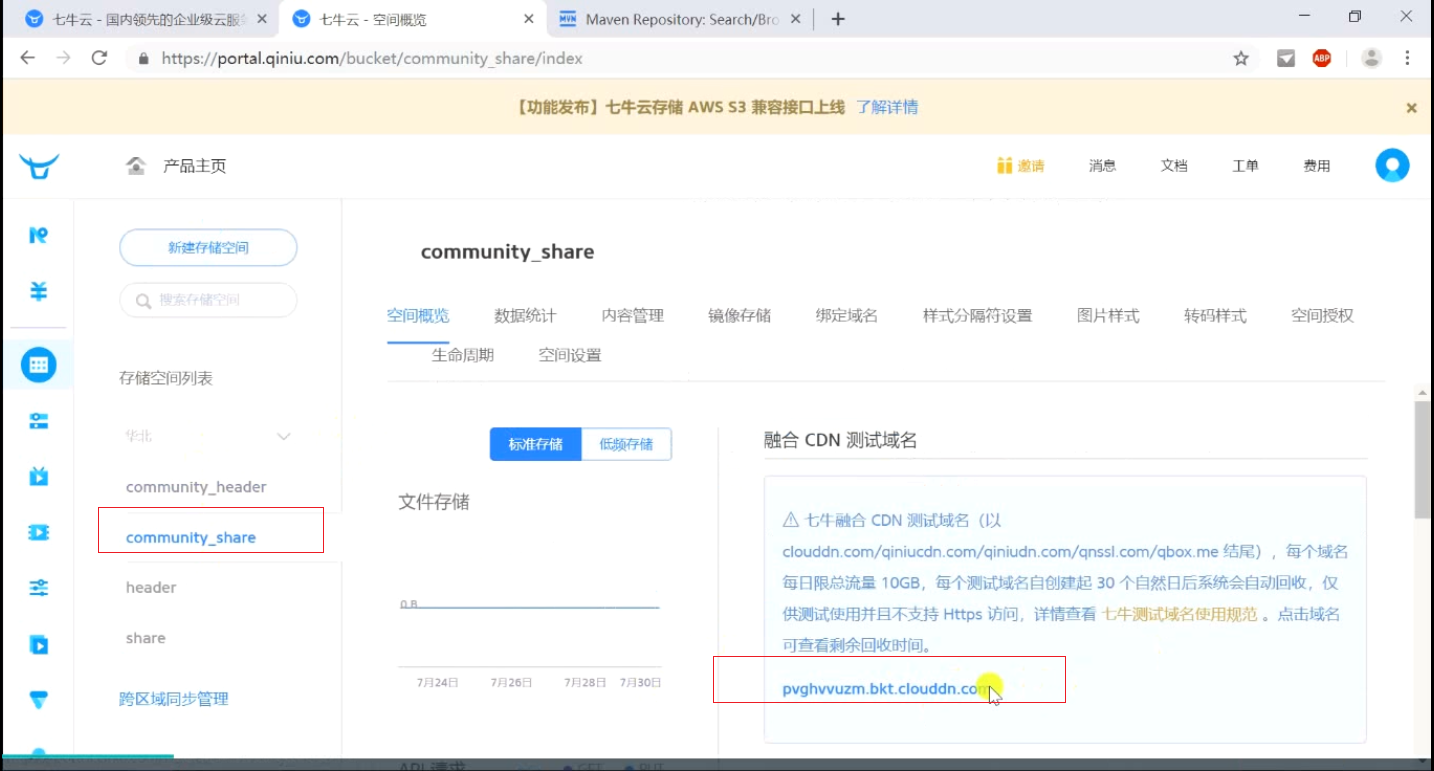Viewport: 1434px width, 771px height.
Task: Click the pvghvvuzm.bkt.clouddn.com test domain
Action: coord(886,688)
